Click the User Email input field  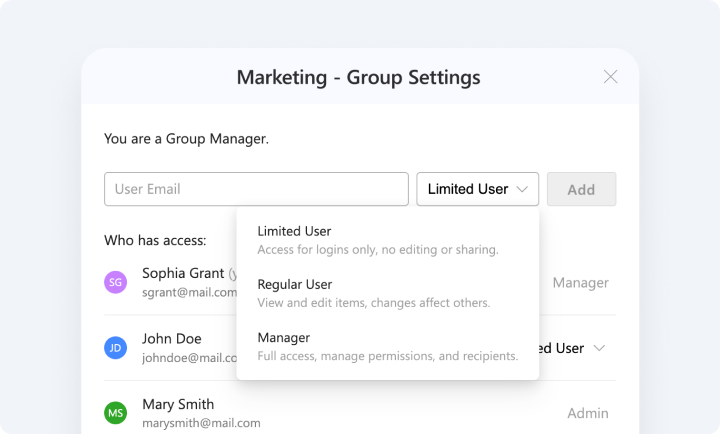pos(256,189)
